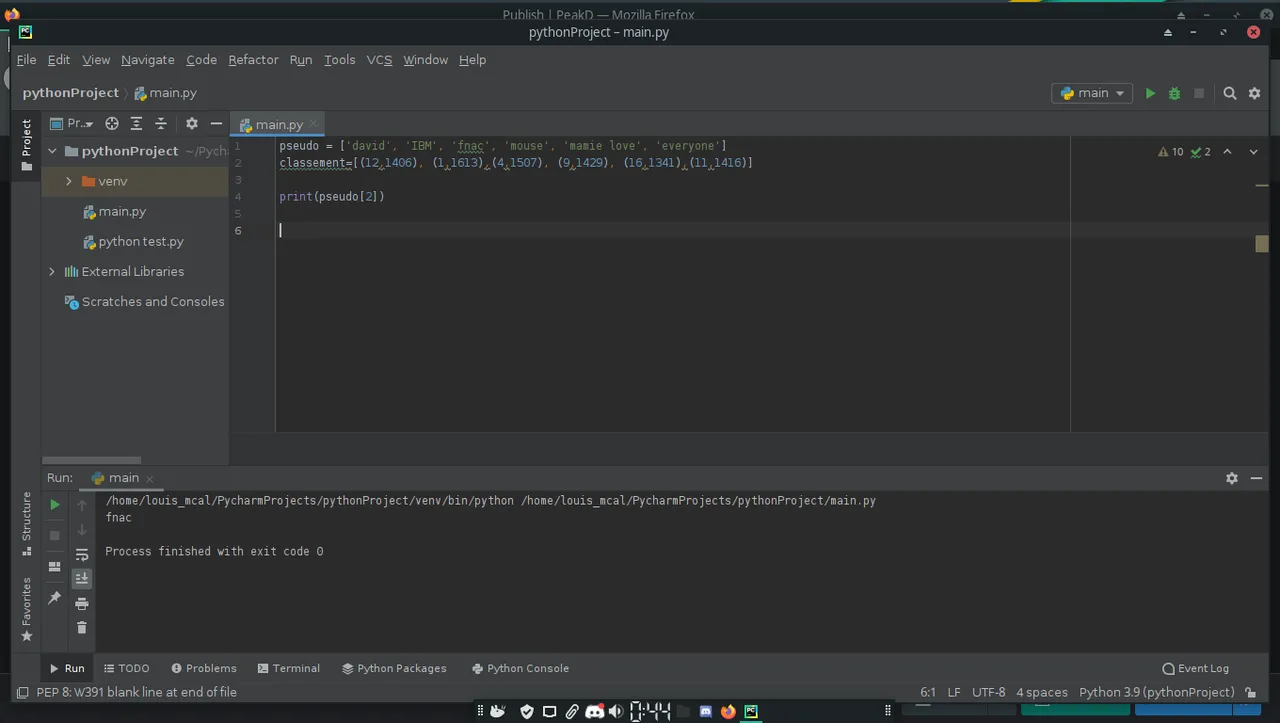Toggle the Favorites tool window side tab
This screenshot has width=1280, height=723.
pyautogui.click(x=27, y=610)
